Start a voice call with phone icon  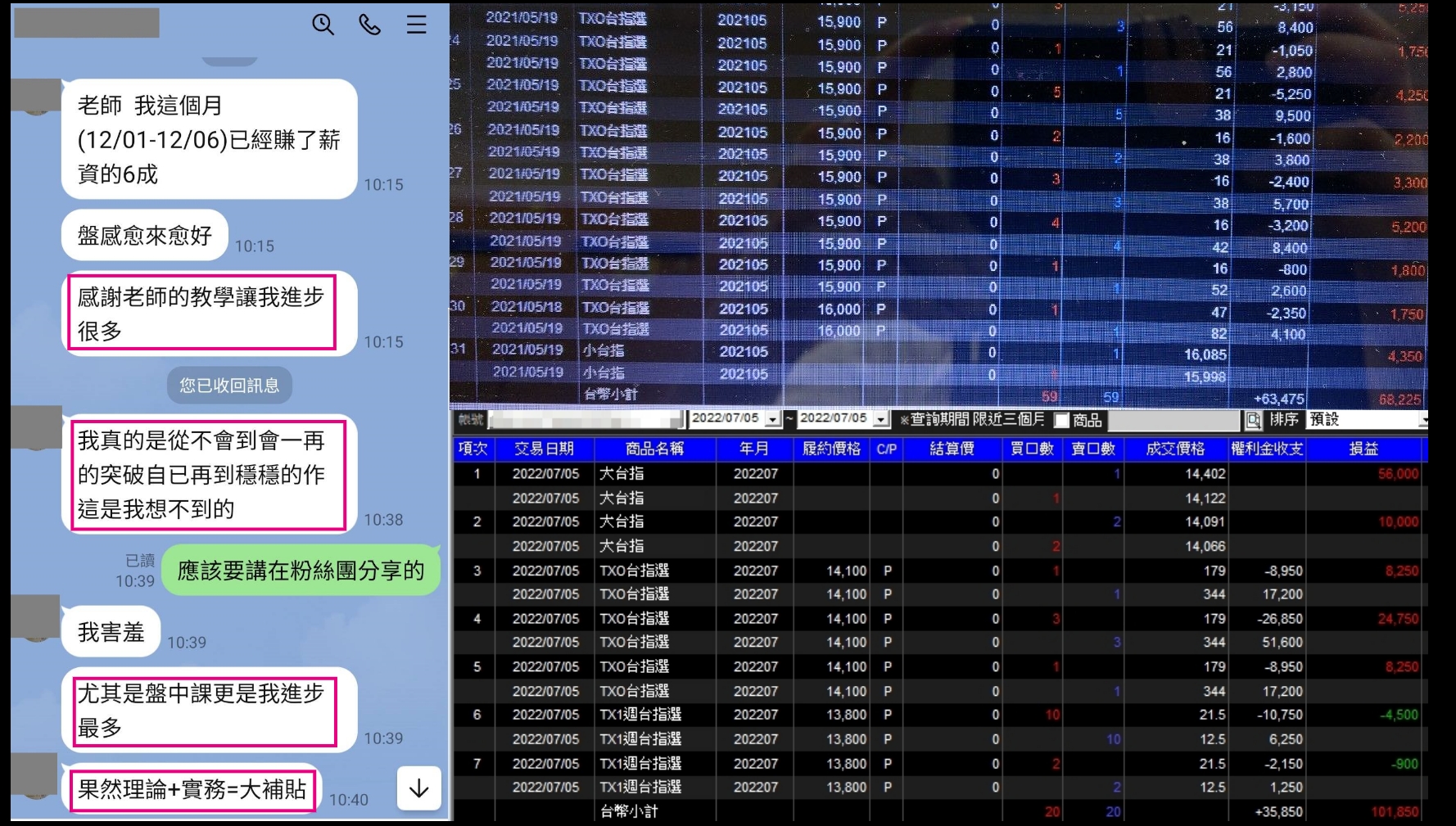[x=370, y=25]
